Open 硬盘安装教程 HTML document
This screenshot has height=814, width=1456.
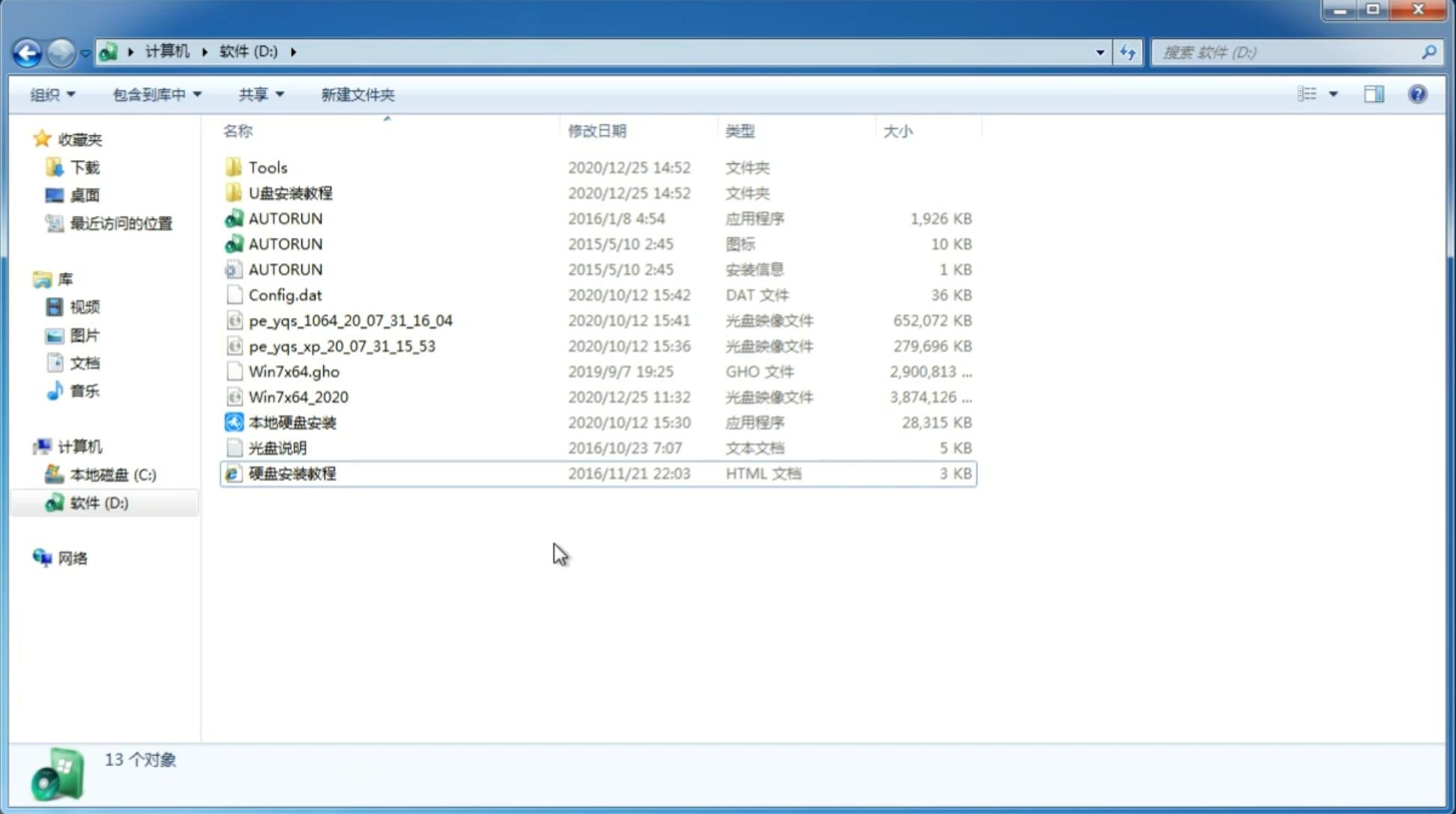pyautogui.click(x=291, y=473)
